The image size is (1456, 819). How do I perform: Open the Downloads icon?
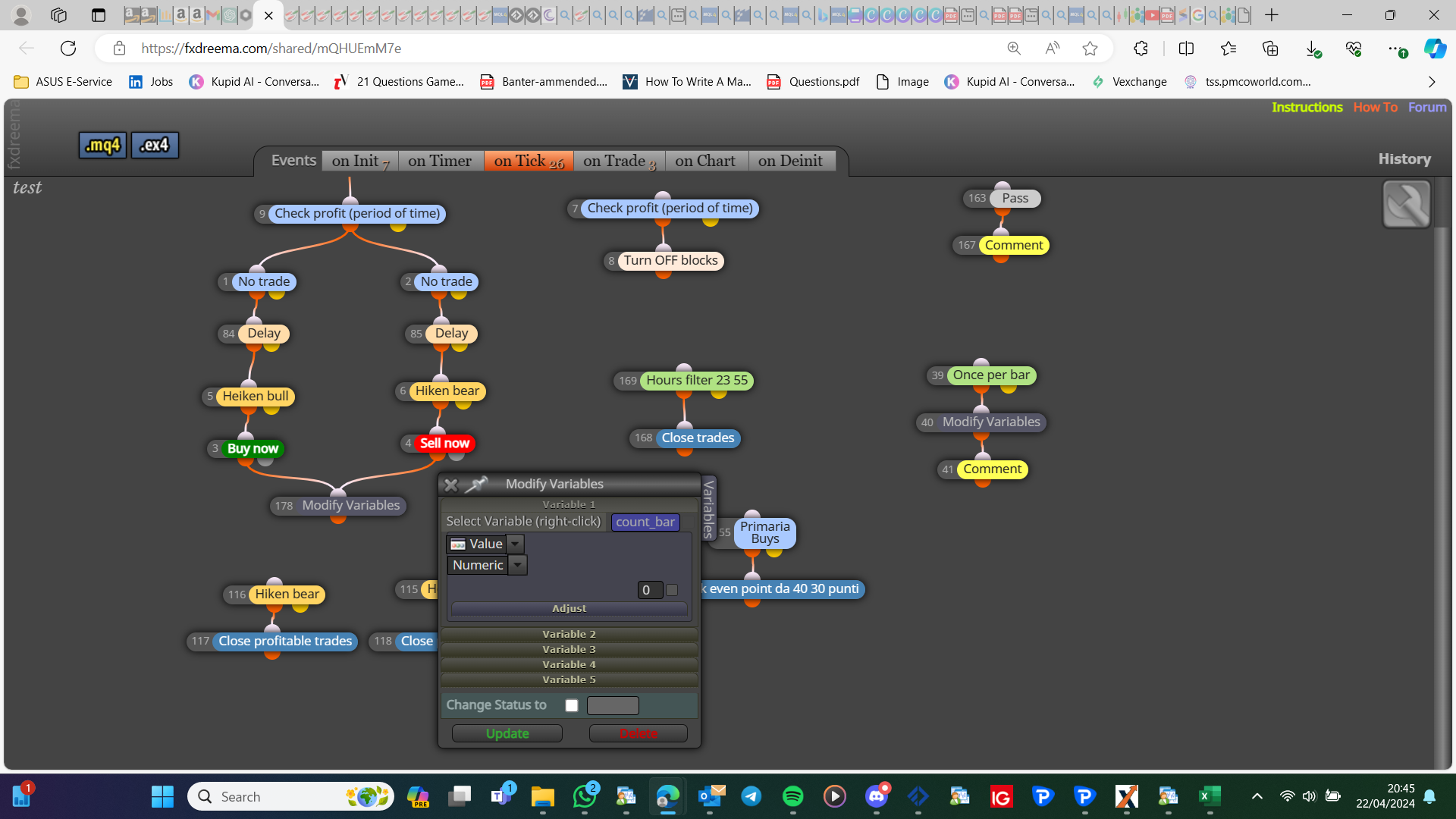1313,49
